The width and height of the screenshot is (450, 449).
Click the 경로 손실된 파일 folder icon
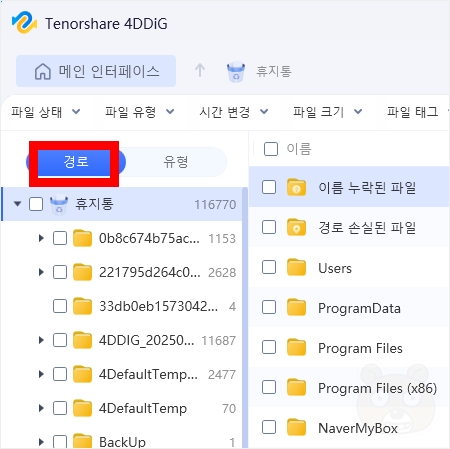[x=296, y=227]
